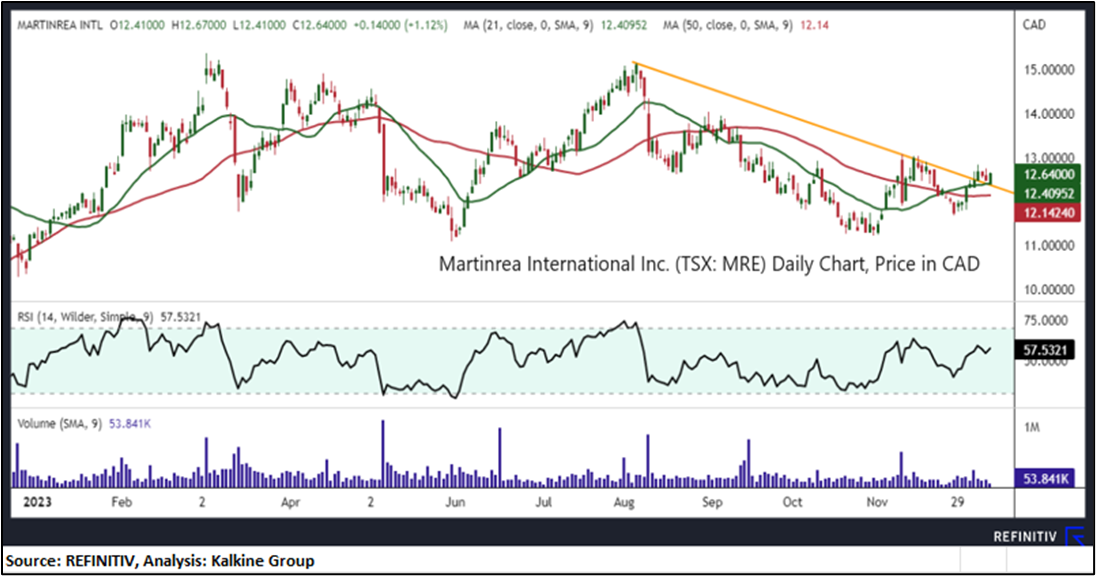
Task: Click the 21-day MA value 12.40952 in header
Action: tap(623, 25)
